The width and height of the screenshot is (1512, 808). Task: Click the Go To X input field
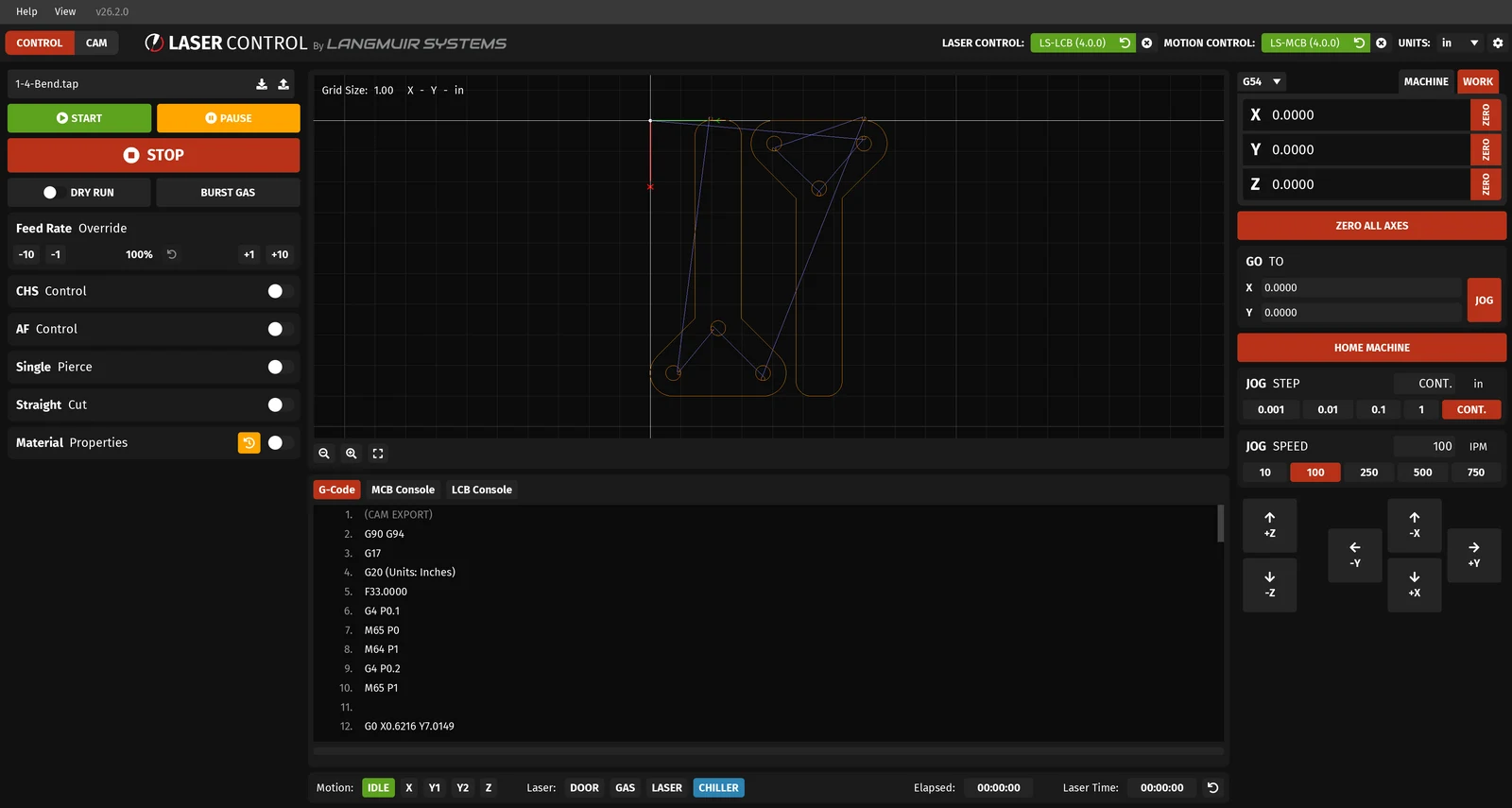coord(1361,288)
